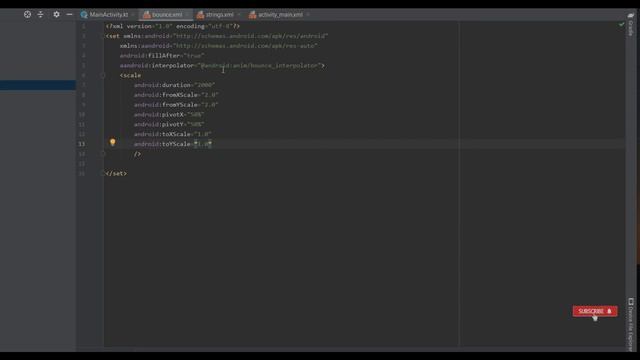
Task: Click the android:pivotY attribute
Action: click(169, 124)
